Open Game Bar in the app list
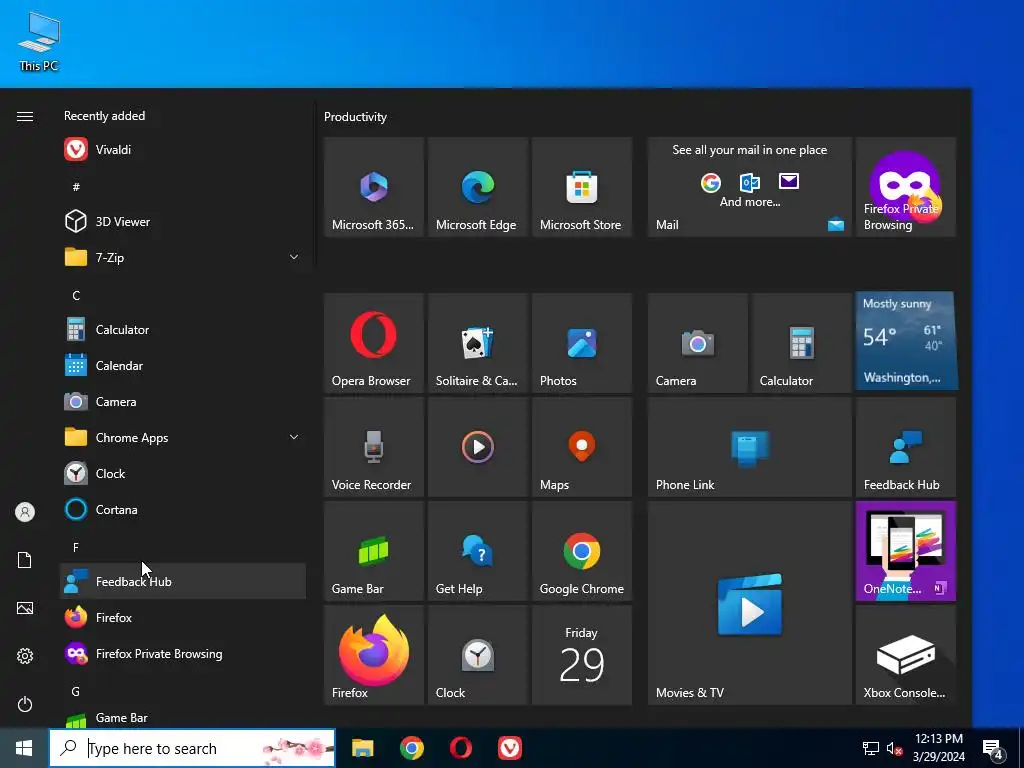1024x768 pixels. pyautogui.click(x=183, y=718)
